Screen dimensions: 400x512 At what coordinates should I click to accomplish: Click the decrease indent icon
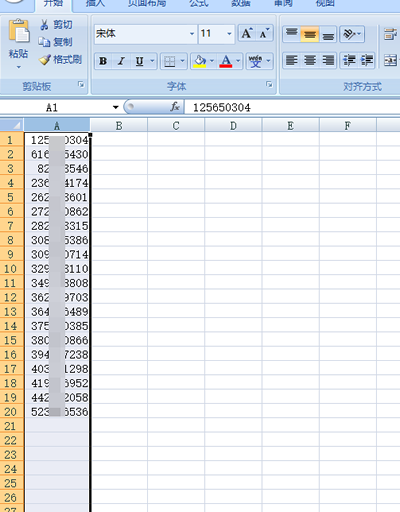click(349, 61)
